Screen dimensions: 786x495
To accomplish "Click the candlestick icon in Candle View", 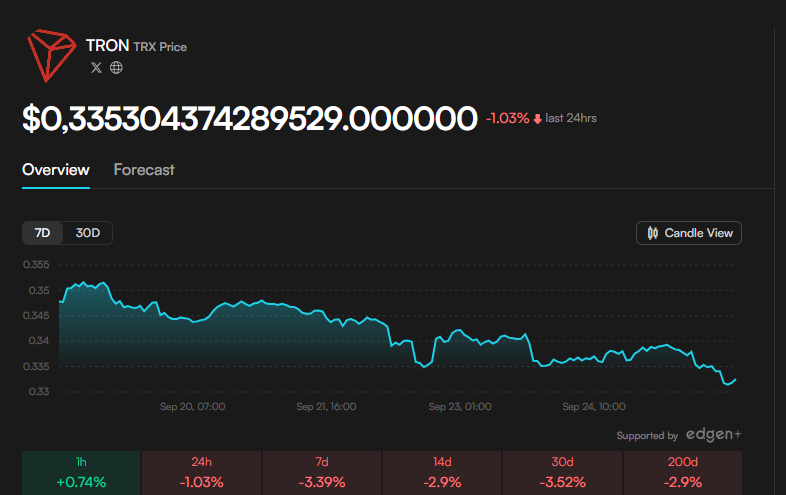I will point(653,233).
